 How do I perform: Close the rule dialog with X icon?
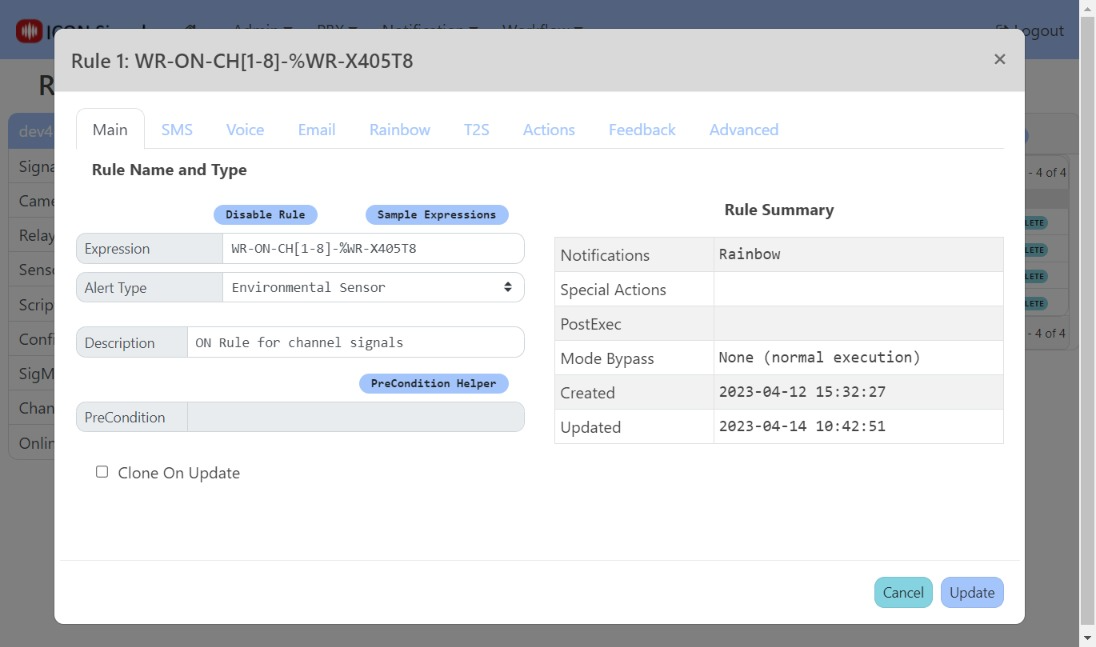tap(999, 59)
